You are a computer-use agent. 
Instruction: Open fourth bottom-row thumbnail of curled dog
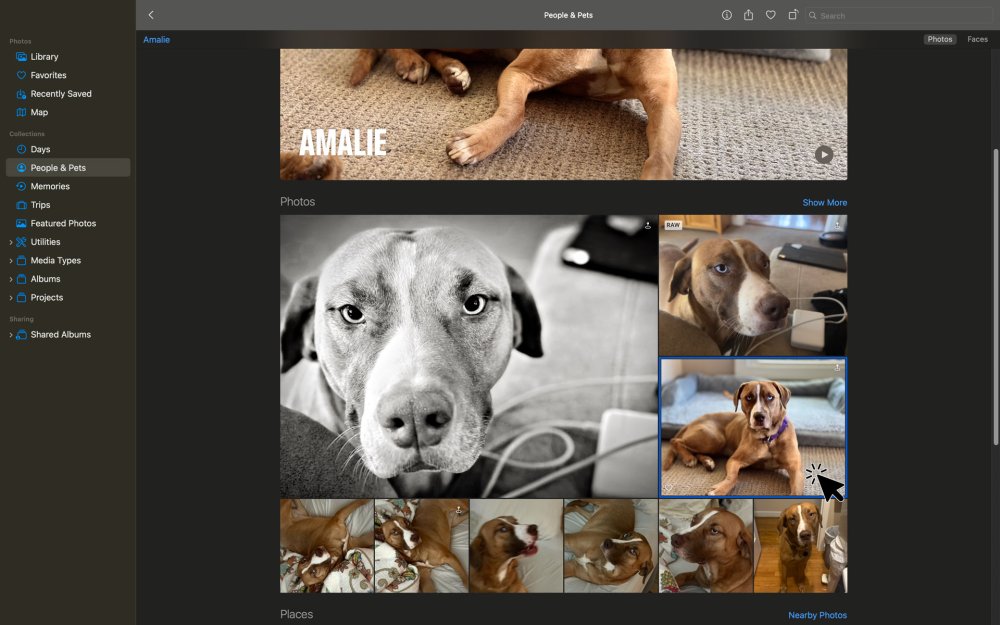pyautogui.click(x=611, y=546)
